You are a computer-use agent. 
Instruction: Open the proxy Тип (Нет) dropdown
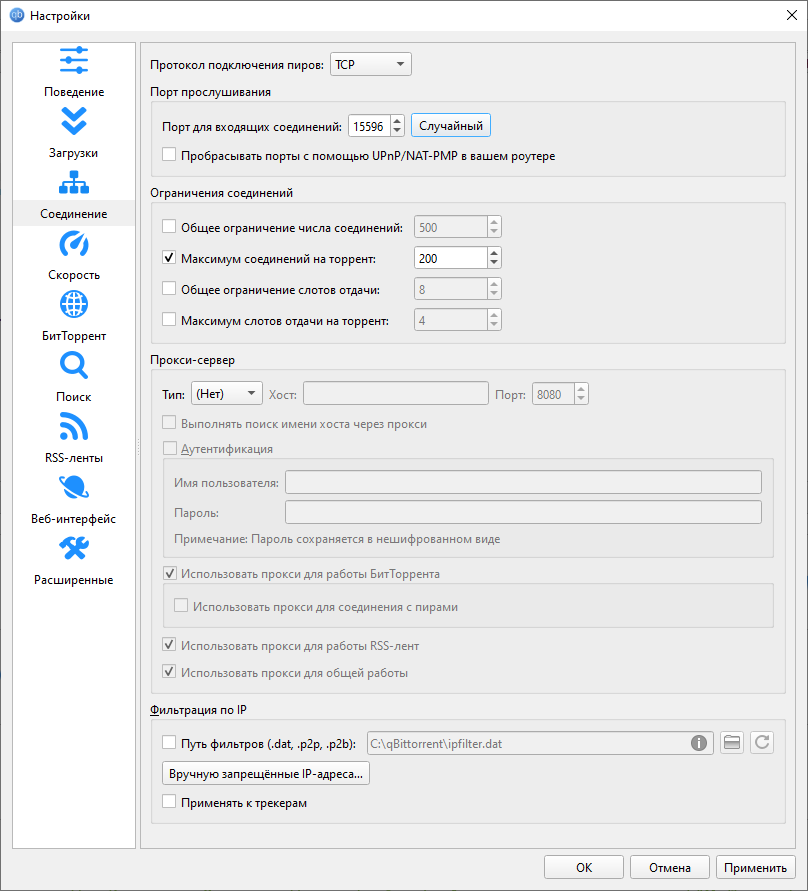click(226, 394)
